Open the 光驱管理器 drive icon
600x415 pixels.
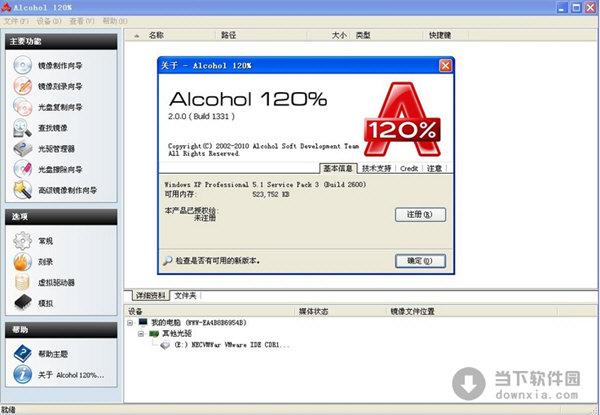click(23, 148)
